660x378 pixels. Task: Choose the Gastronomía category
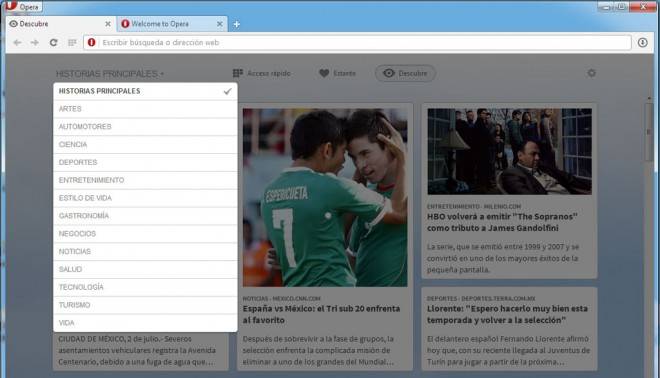(x=145, y=216)
